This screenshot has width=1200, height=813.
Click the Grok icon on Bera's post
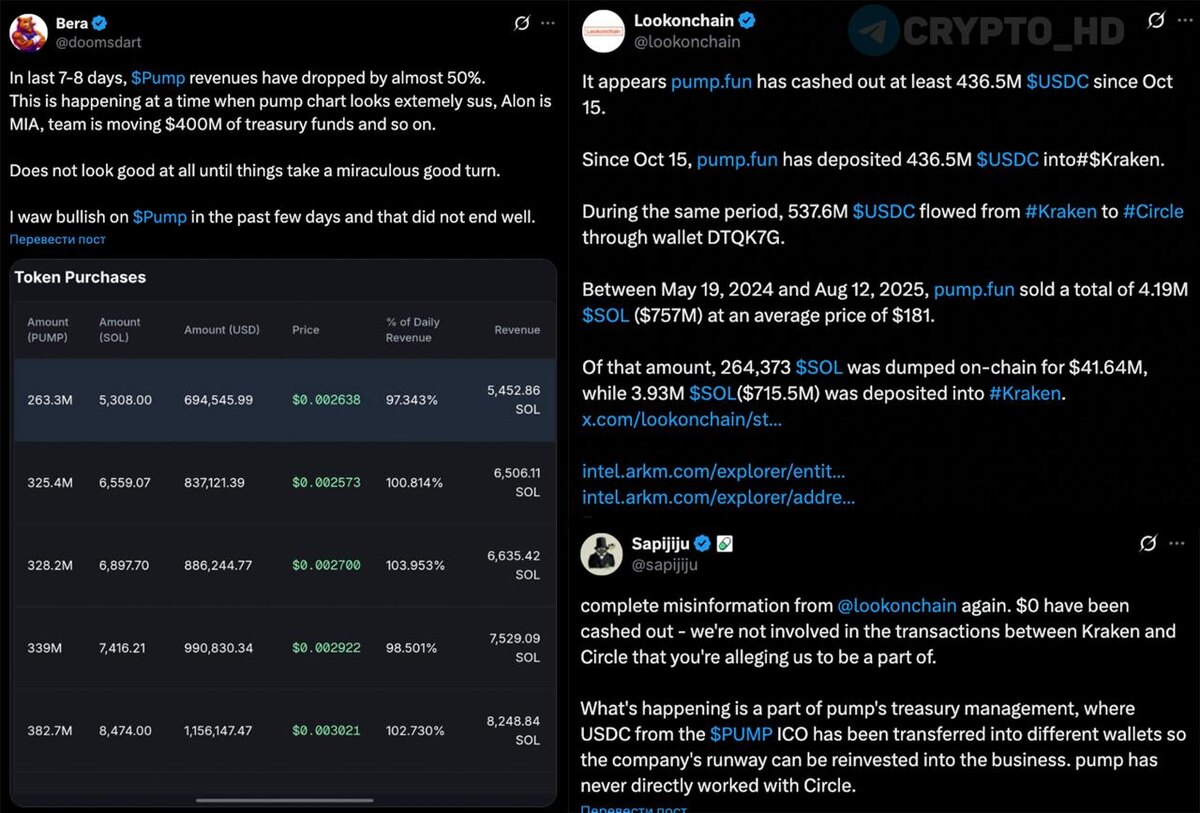click(520, 23)
